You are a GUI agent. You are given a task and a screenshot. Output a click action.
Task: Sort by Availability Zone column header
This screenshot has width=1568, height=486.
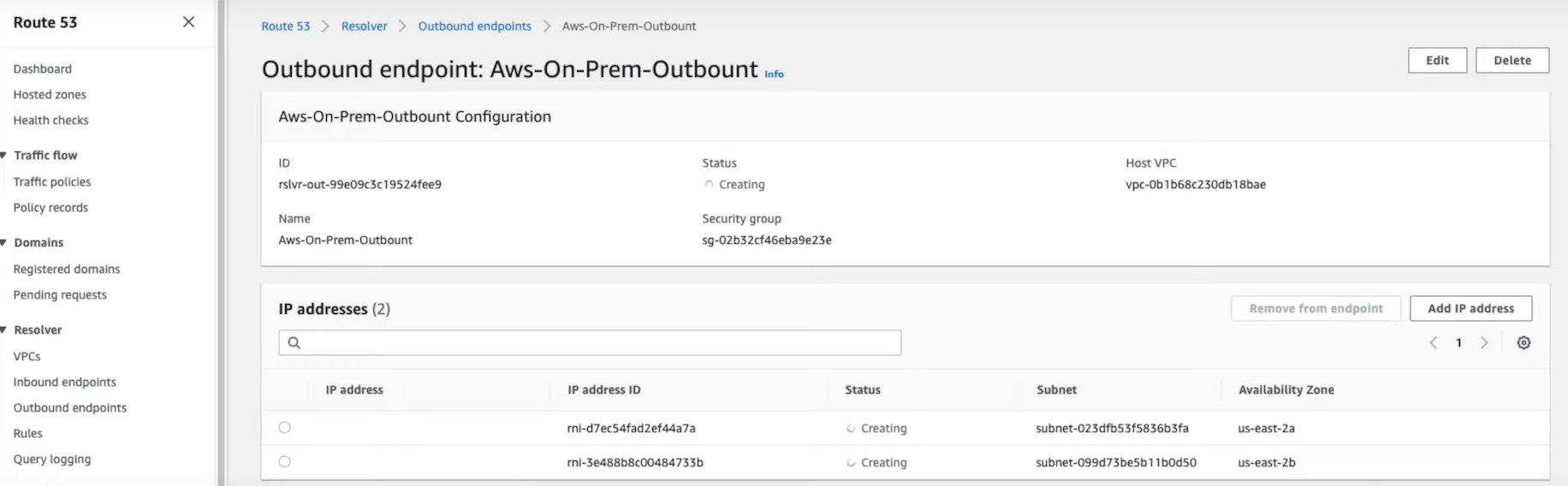1286,390
